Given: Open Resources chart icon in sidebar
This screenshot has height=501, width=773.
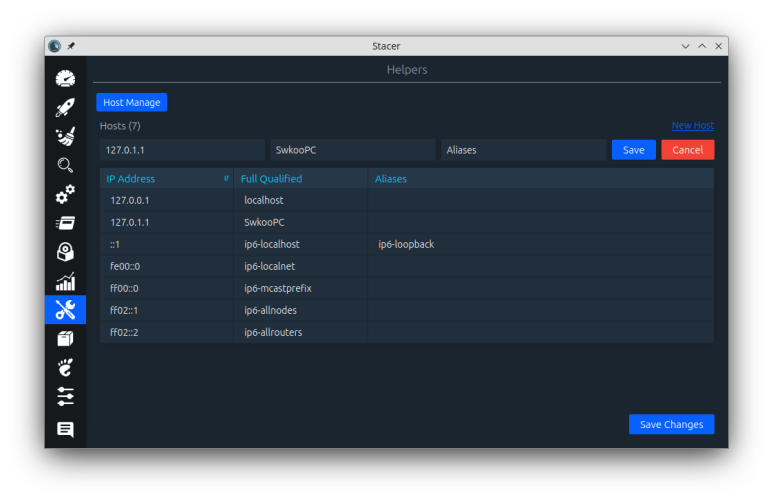Looking at the screenshot, I should 65,281.
